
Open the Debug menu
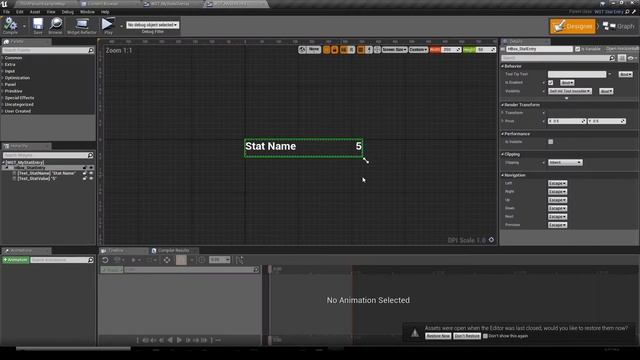coord(67,12)
